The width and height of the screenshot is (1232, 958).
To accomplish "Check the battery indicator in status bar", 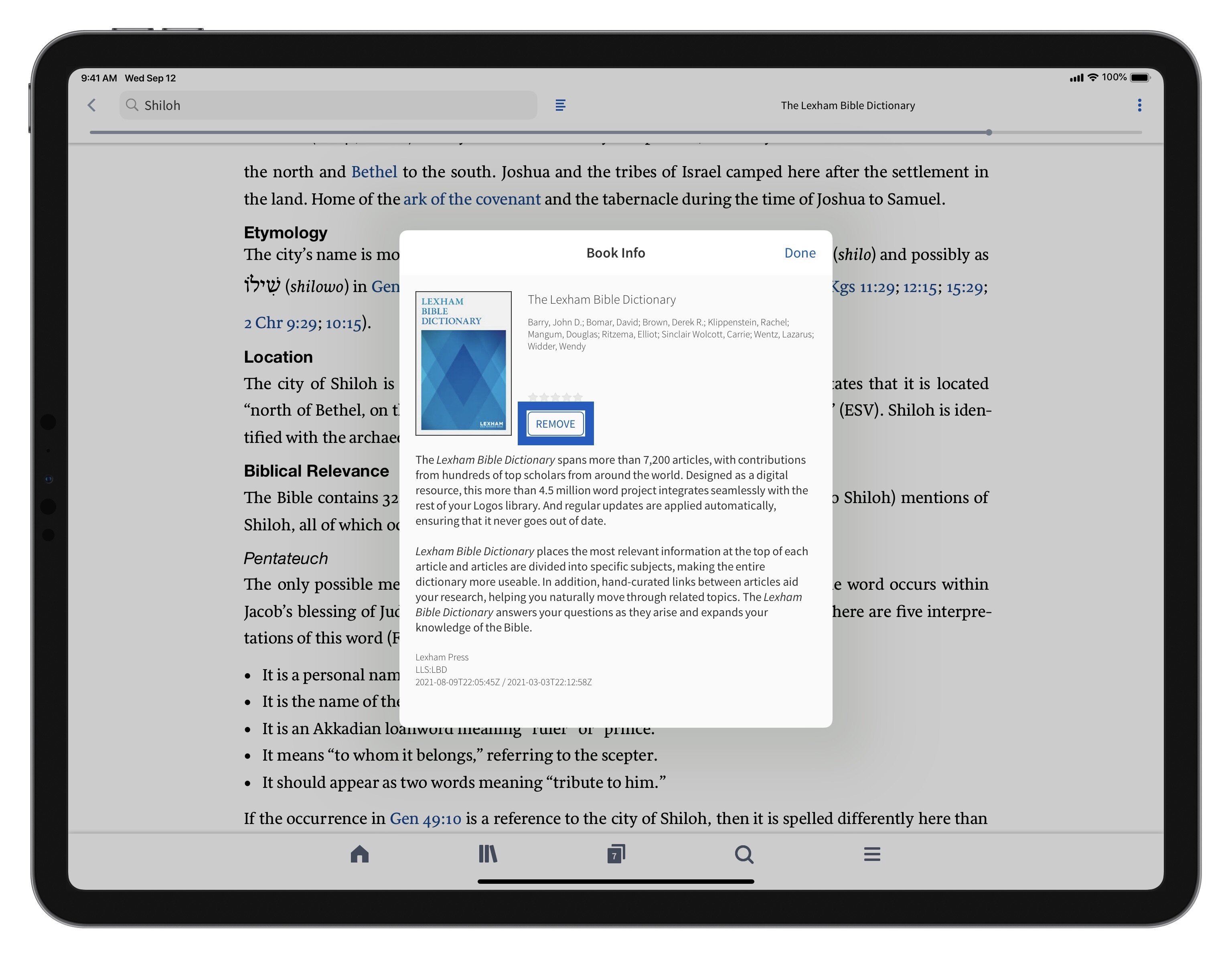I will tap(1140, 77).
